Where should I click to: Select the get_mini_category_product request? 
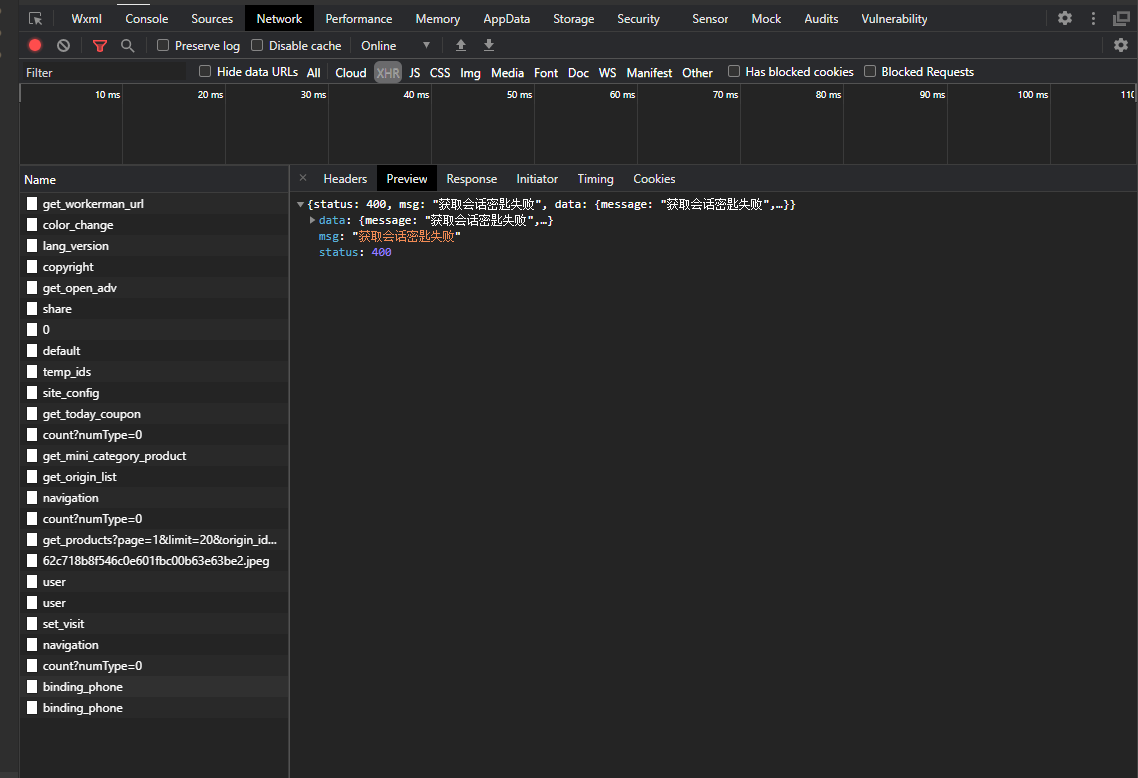[154, 456]
